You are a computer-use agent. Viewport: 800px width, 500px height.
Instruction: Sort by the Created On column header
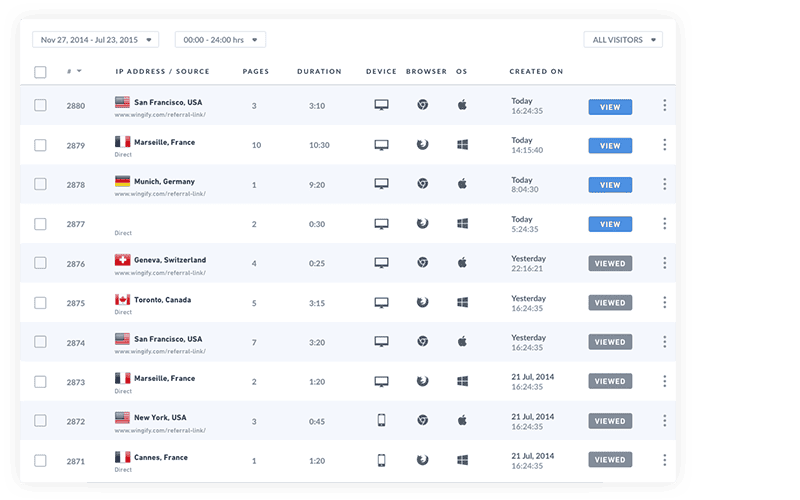point(536,72)
